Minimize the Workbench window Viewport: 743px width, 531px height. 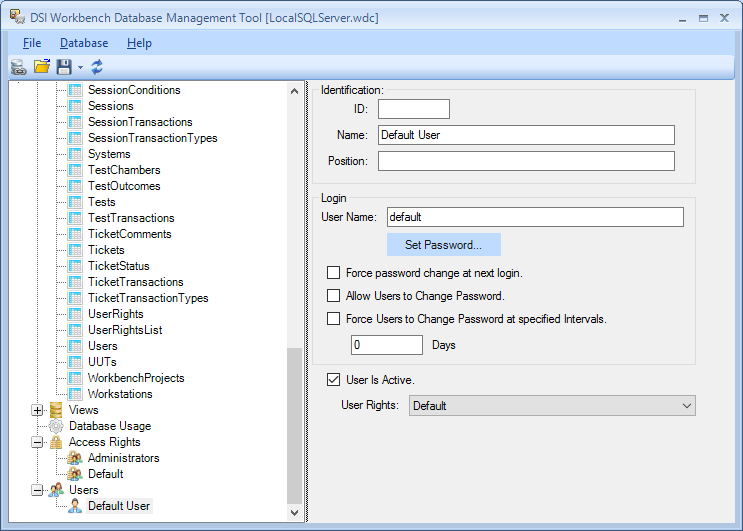682,18
